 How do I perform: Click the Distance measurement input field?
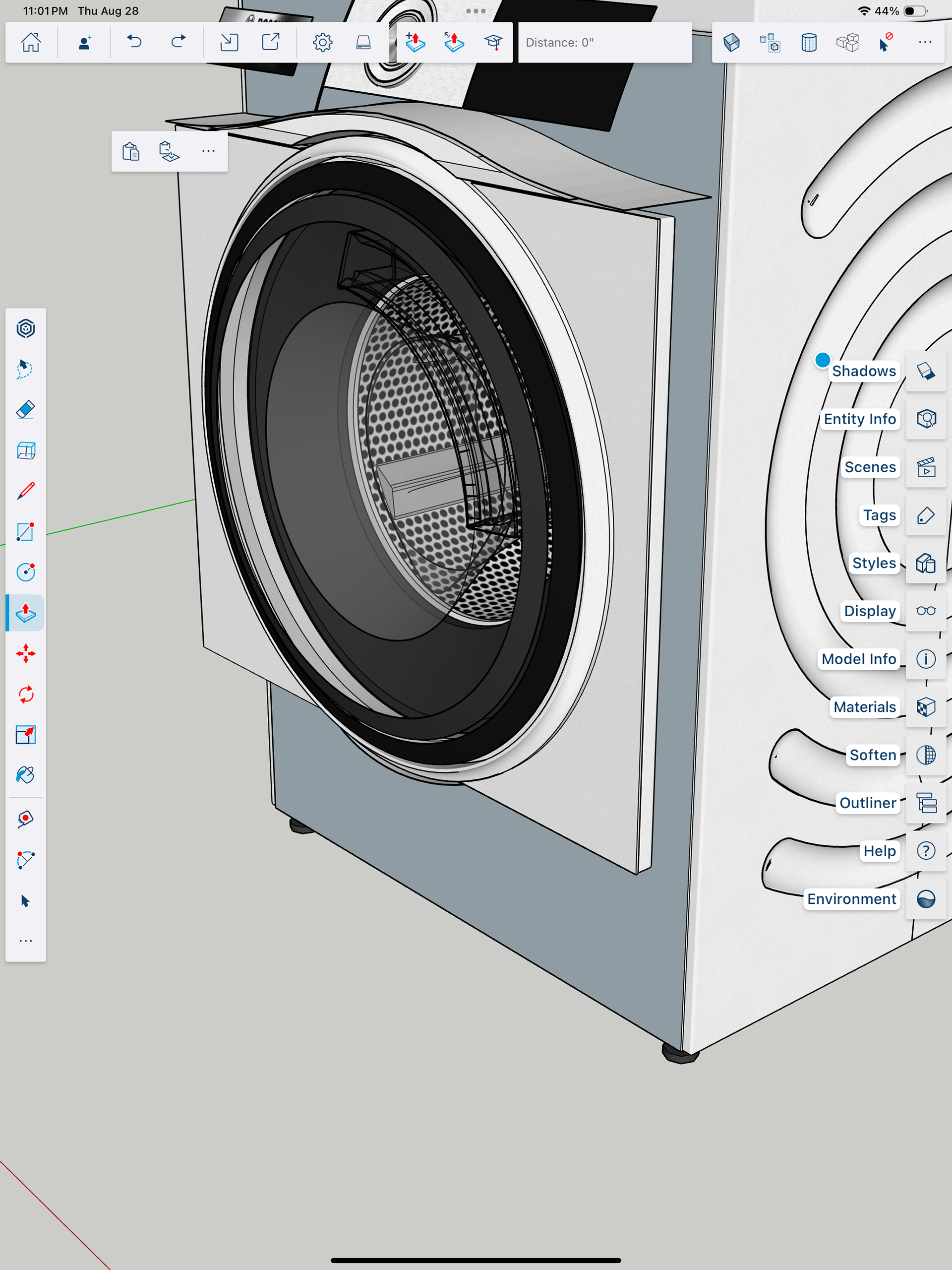(604, 43)
